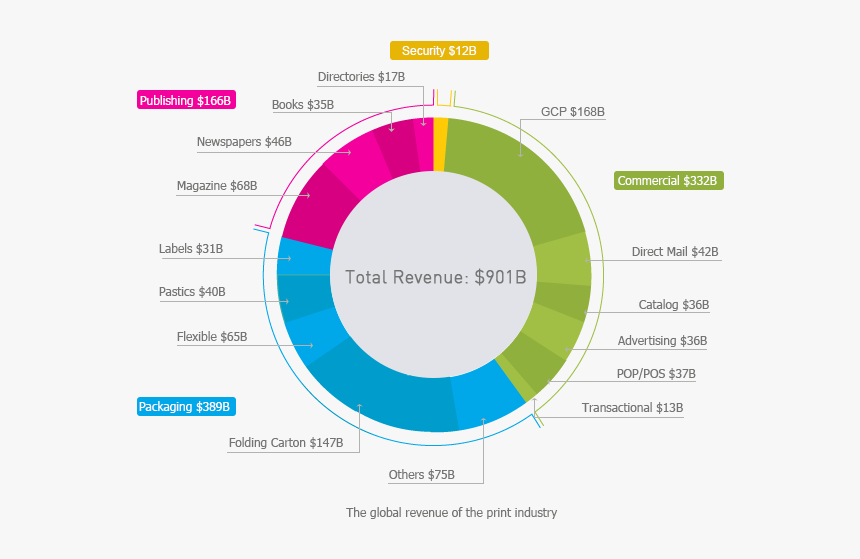Click the Commercial $332B green label
This screenshot has width=860, height=559.
(667, 181)
